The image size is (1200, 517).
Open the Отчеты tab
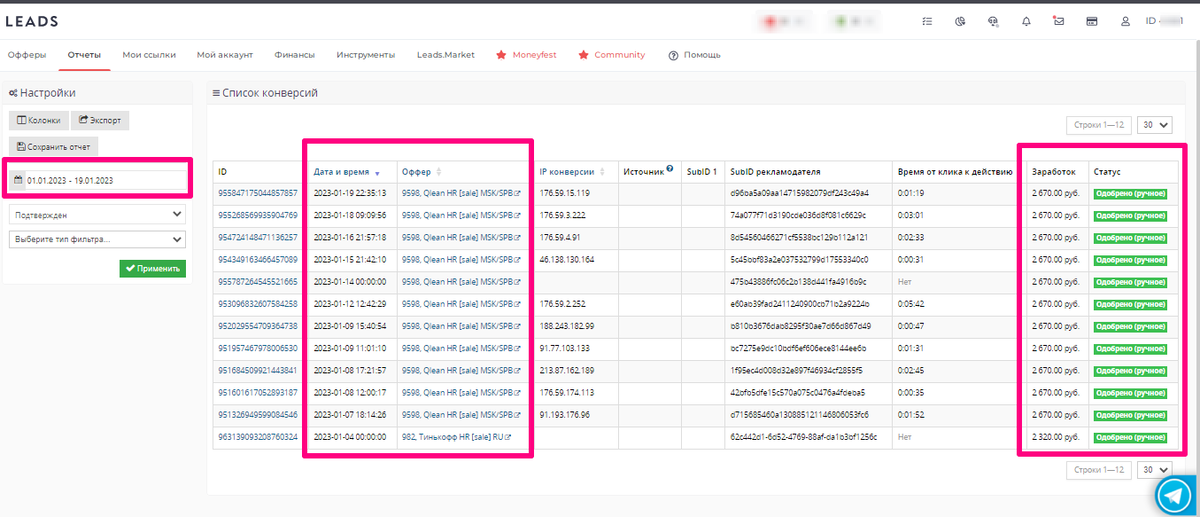[x=84, y=55]
